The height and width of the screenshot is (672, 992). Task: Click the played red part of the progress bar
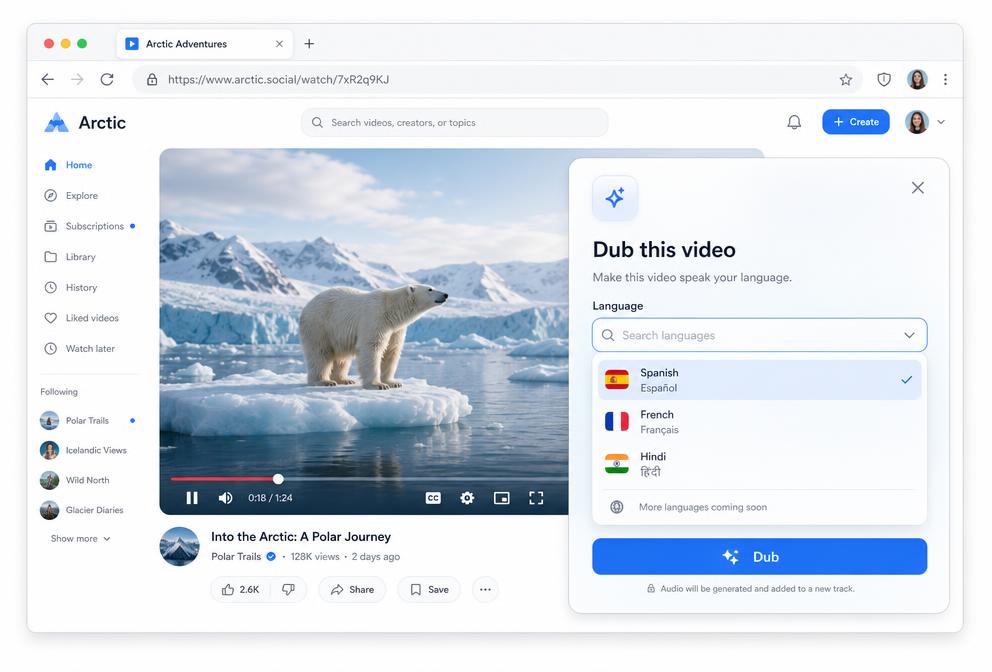click(x=223, y=479)
